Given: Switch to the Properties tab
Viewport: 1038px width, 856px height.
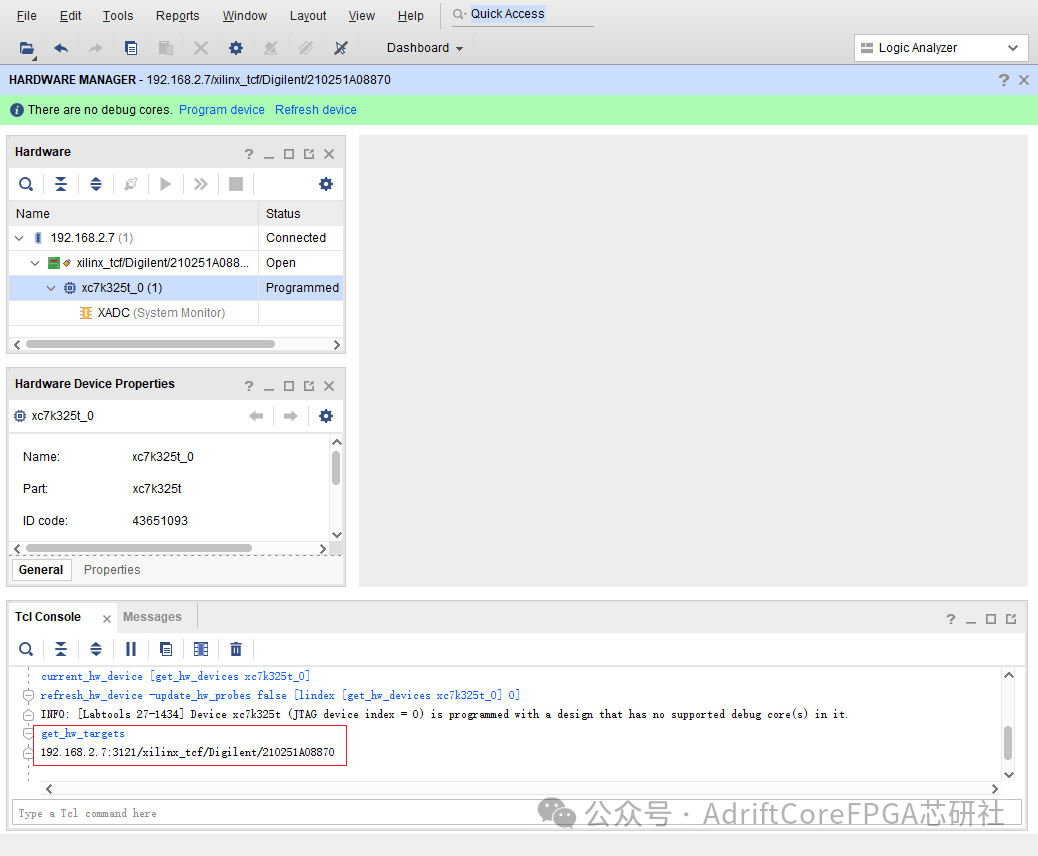Looking at the screenshot, I should coord(112,569).
